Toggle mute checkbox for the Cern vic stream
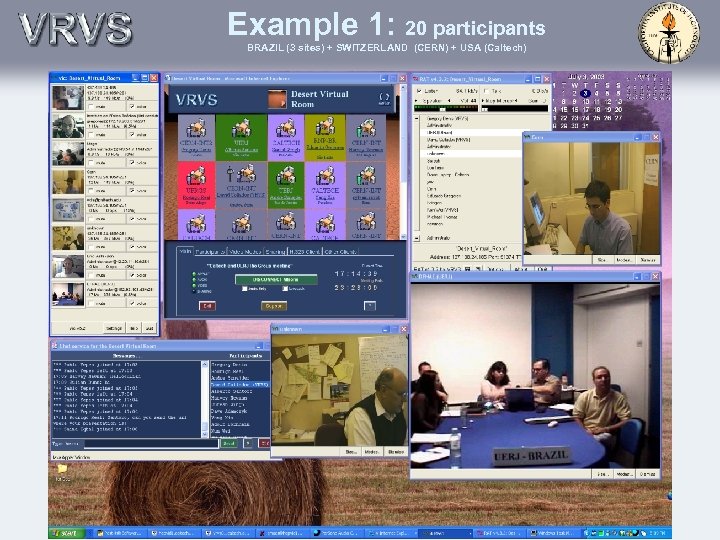 point(91,191)
